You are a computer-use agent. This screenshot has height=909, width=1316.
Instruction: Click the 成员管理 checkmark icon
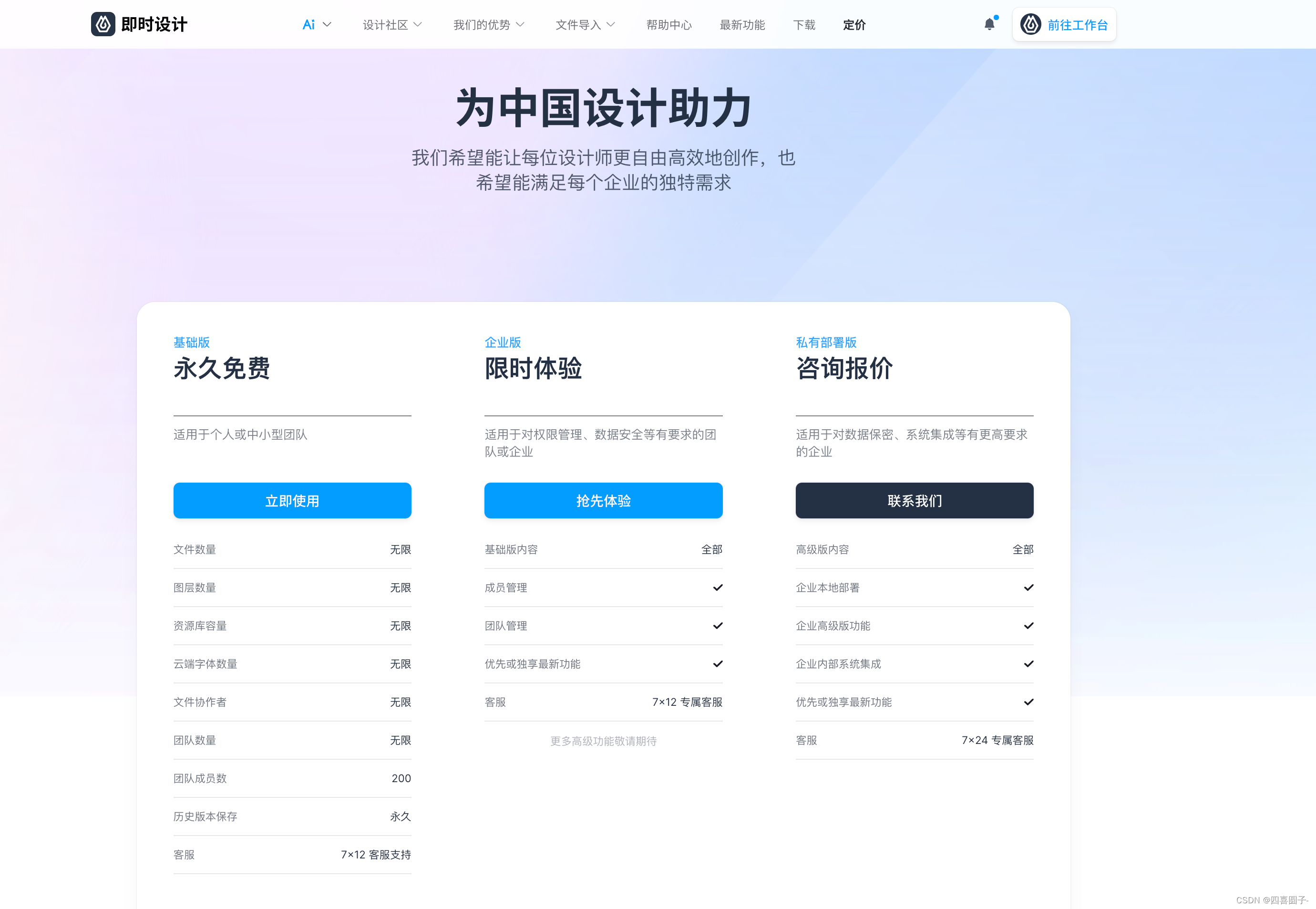tap(718, 587)
